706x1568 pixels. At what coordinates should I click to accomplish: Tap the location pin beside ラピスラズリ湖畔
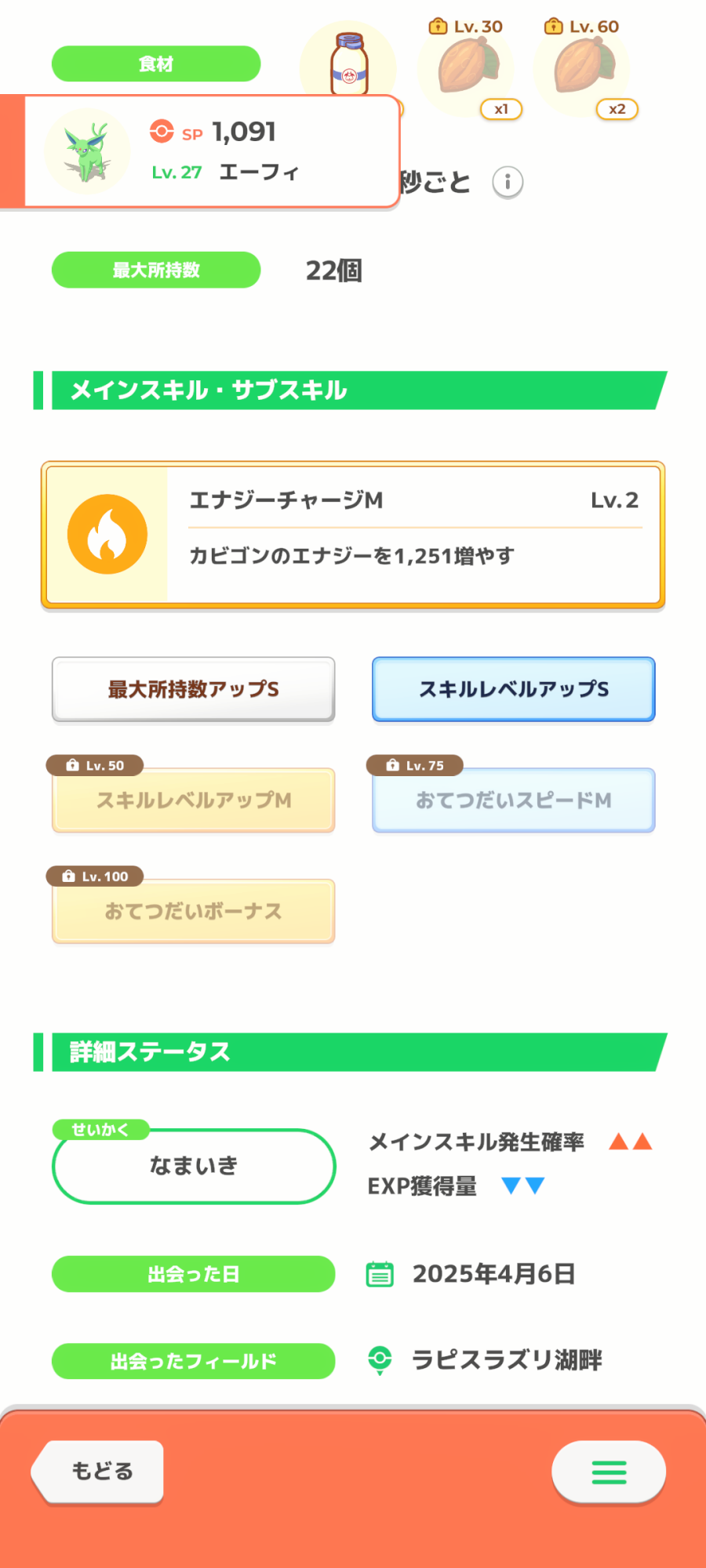380,1360
